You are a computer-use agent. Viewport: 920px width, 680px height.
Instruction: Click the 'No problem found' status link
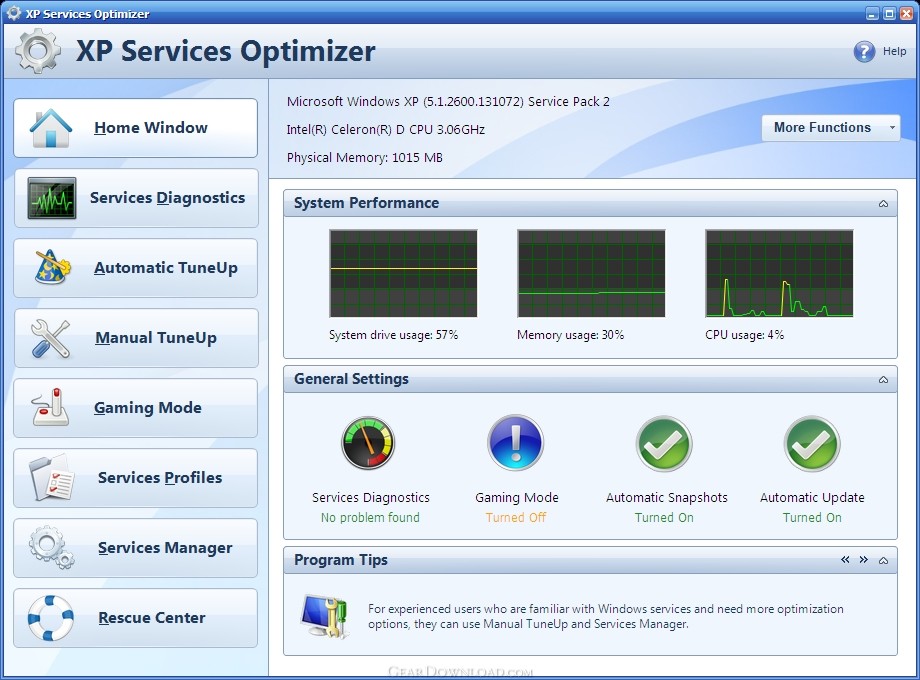point(370,517)
